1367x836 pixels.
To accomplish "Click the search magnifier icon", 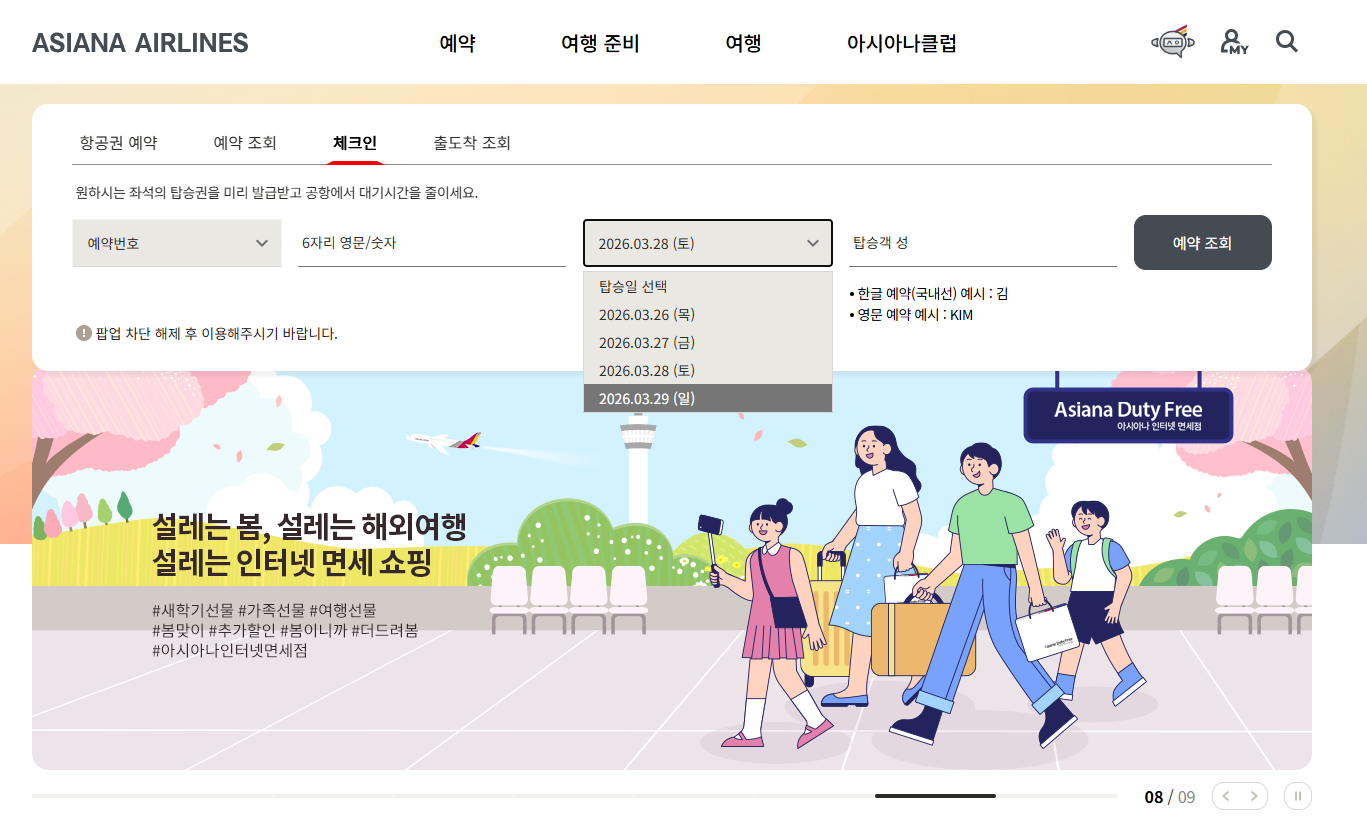I will coord(1287,42).
